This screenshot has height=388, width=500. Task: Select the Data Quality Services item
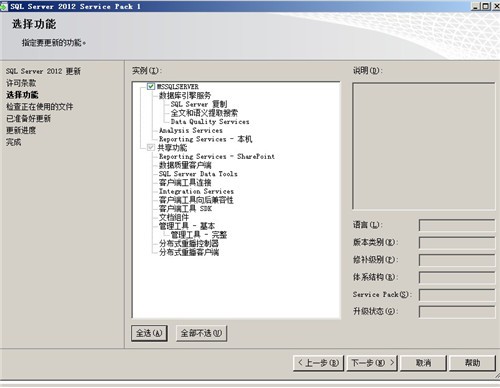pyautogui.click(x=210, y=122)
